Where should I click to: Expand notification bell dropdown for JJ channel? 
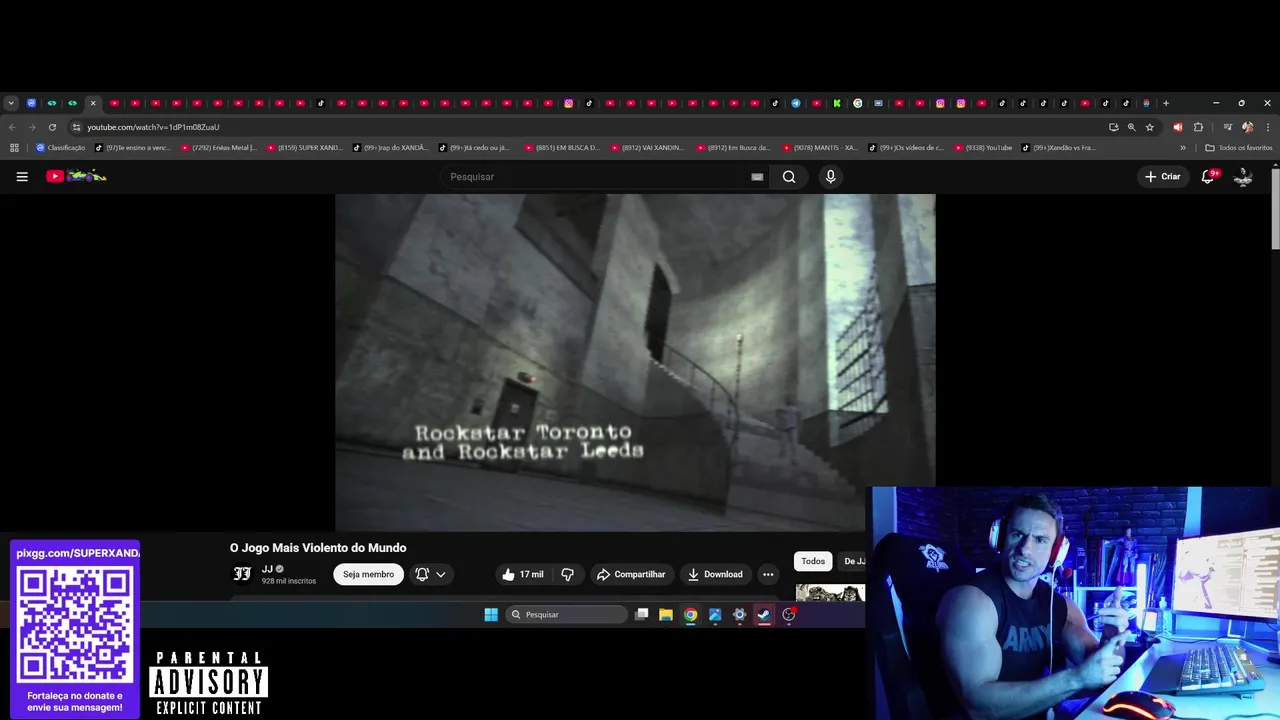coord(431,574)
